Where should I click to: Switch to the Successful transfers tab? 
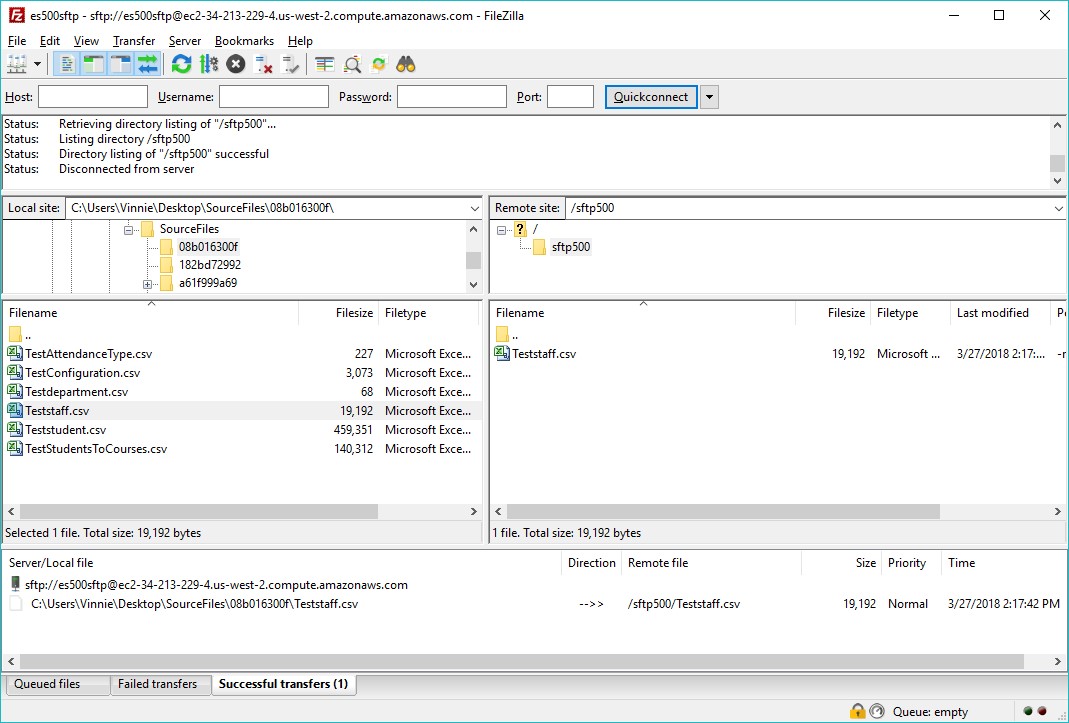(284, 684)
